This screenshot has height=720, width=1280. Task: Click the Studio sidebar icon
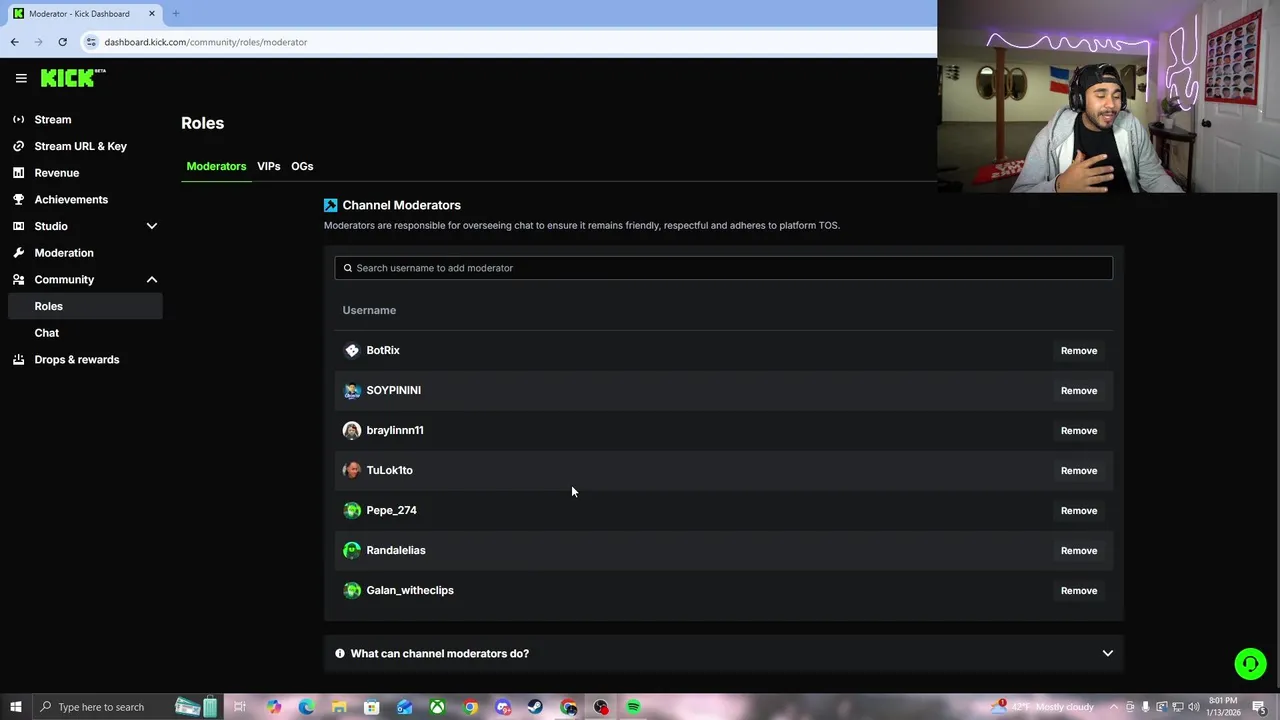[x=18, y=226]
